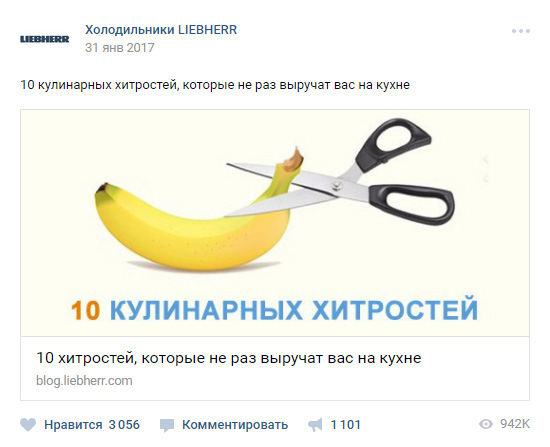
Task: Click the LIEBHERR logo avatar
Action: (x=45, y=39)
